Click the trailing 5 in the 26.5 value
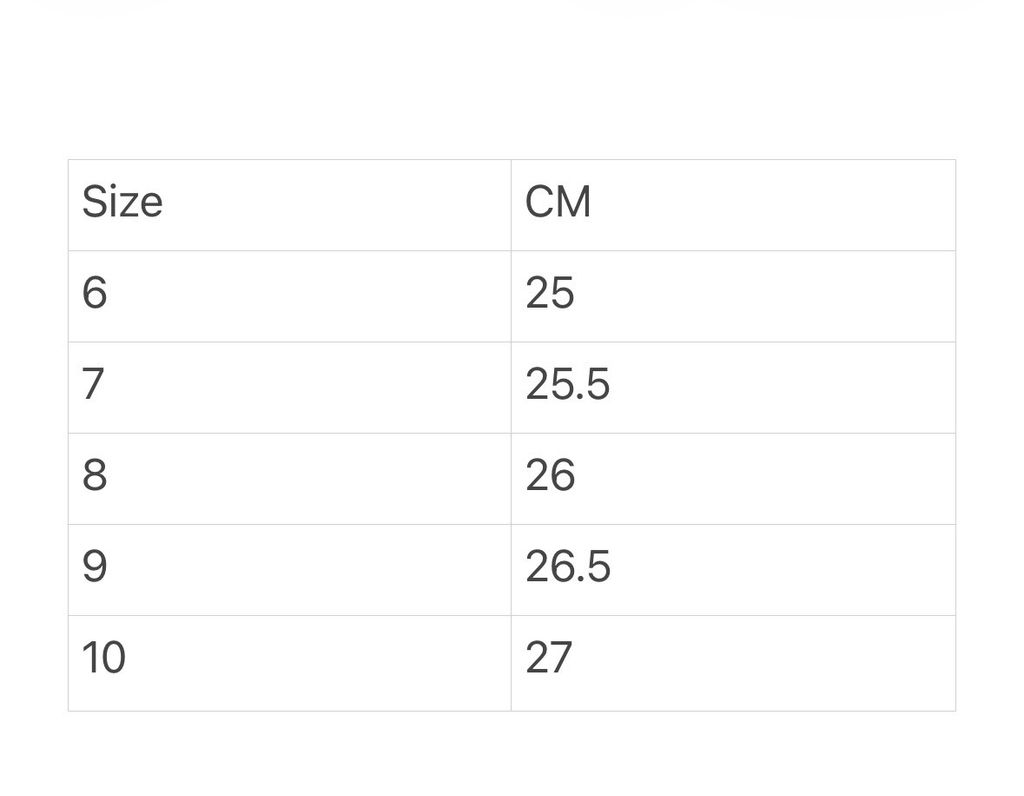 tap(598, 567)
